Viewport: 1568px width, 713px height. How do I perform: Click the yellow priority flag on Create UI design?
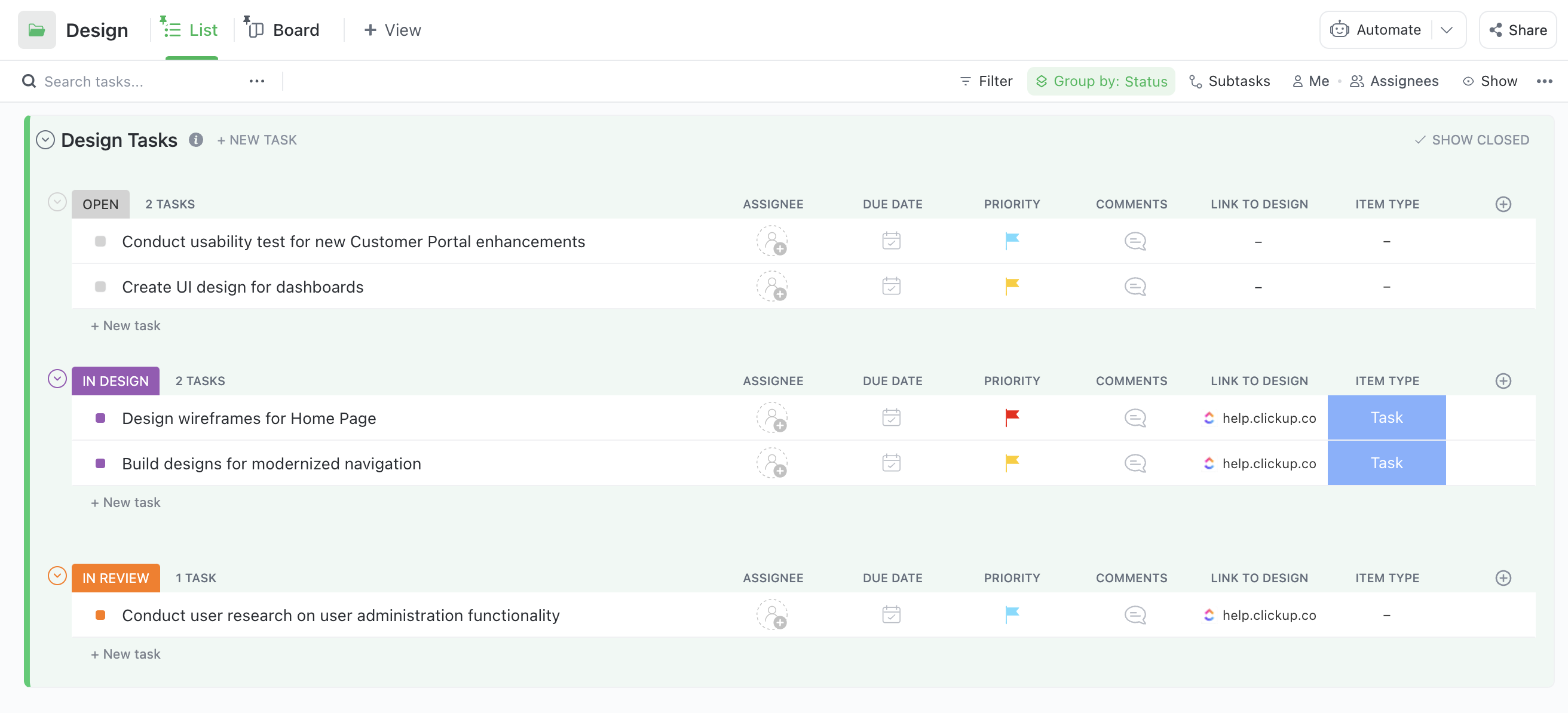1012,287
